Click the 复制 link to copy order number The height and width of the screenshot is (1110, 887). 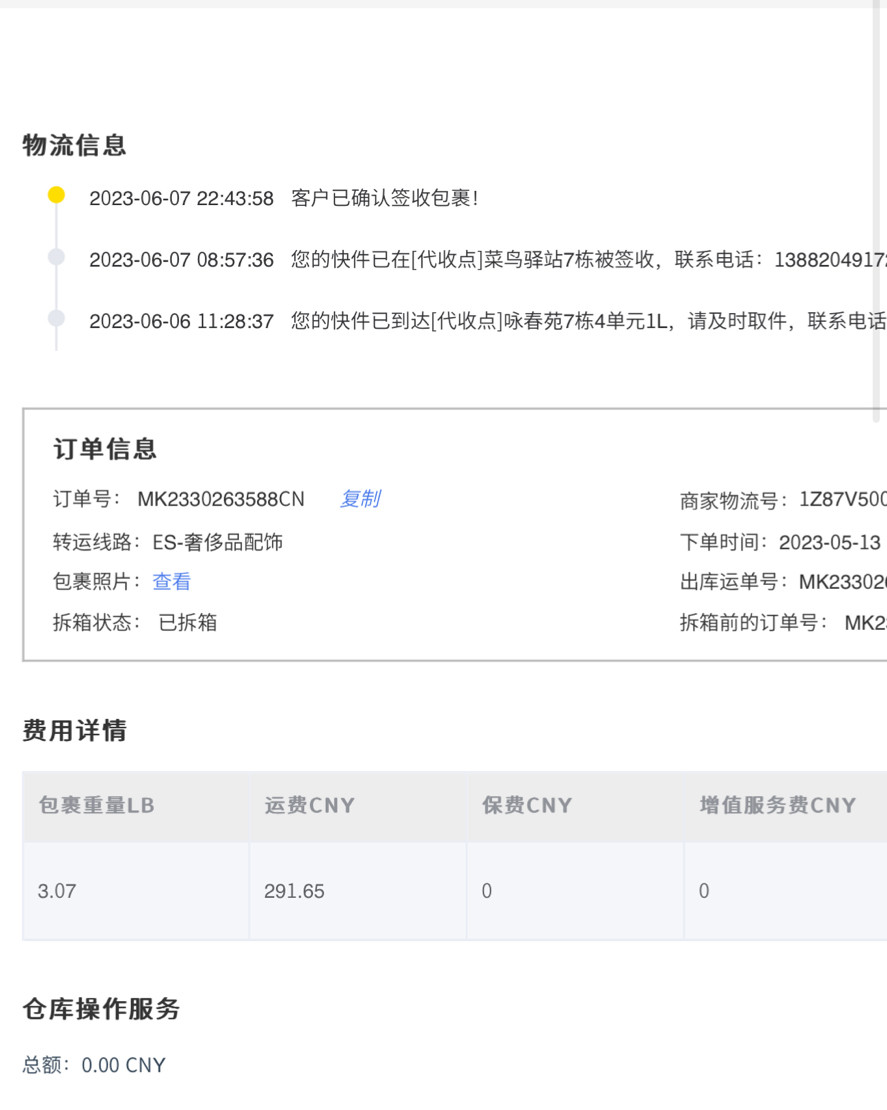click(x=360, y=499)
